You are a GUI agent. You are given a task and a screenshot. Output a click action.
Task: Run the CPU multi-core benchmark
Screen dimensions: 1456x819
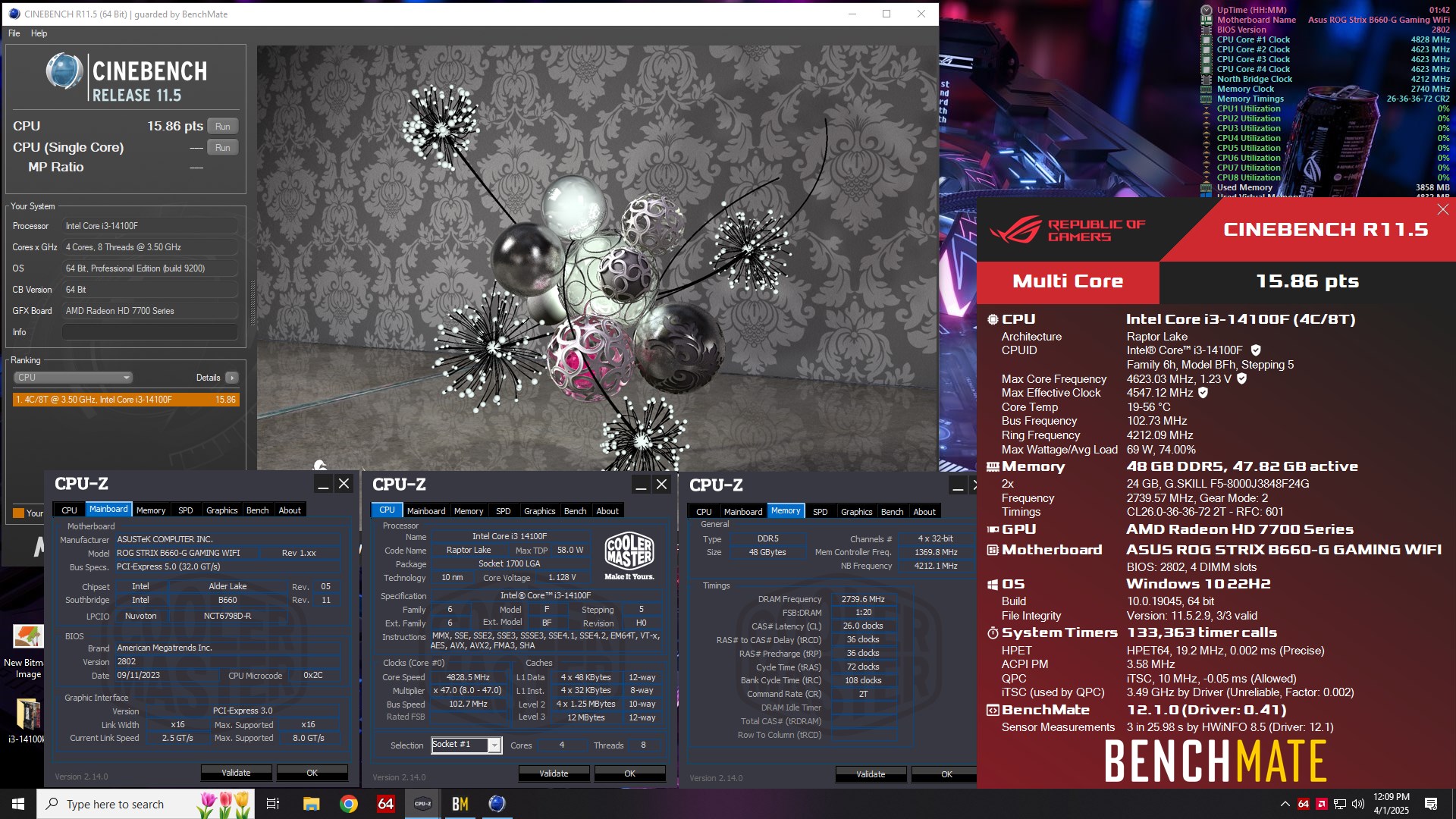(x=222, y=127)
